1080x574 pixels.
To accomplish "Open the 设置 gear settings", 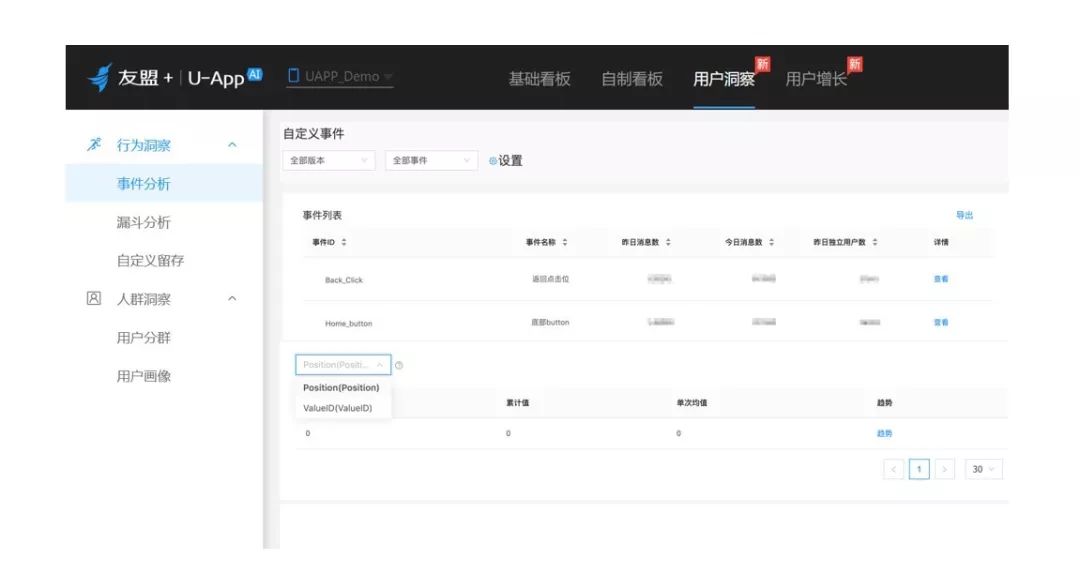I will 506,161.
